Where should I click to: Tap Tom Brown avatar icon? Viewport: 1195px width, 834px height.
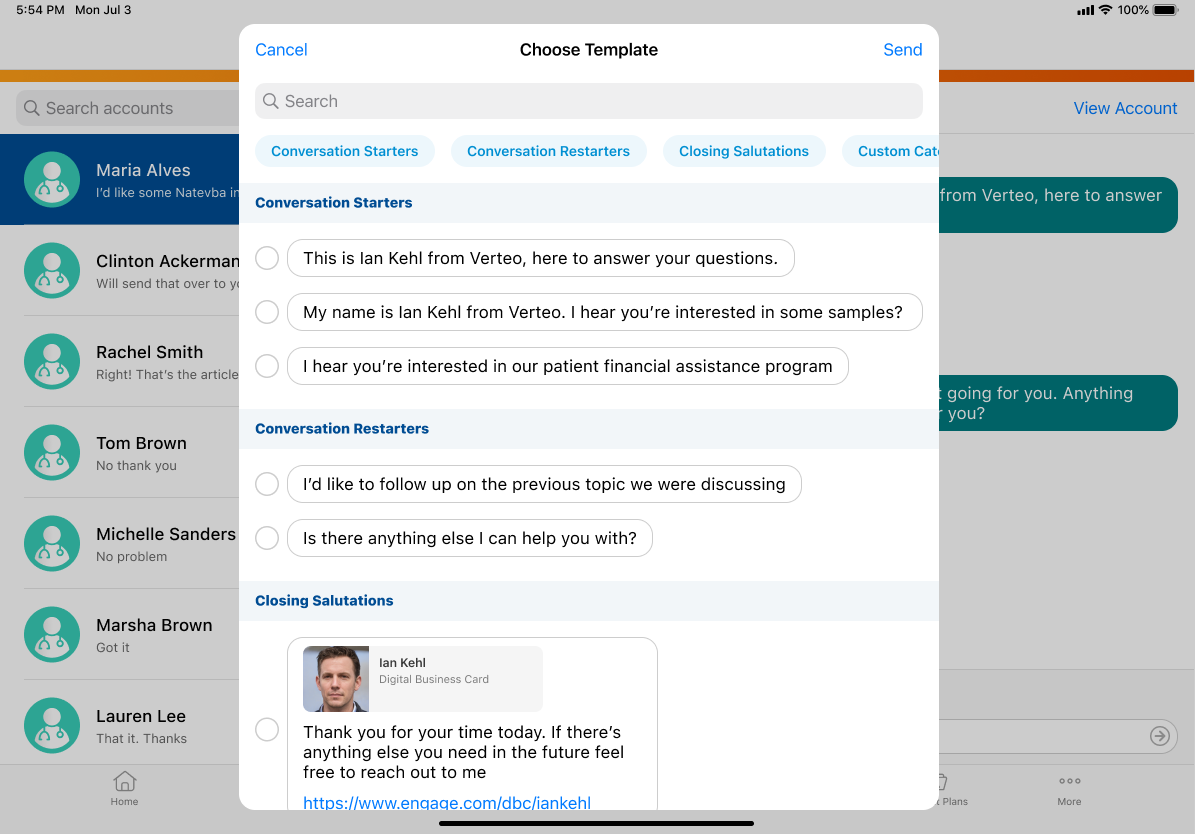[52, 453]
